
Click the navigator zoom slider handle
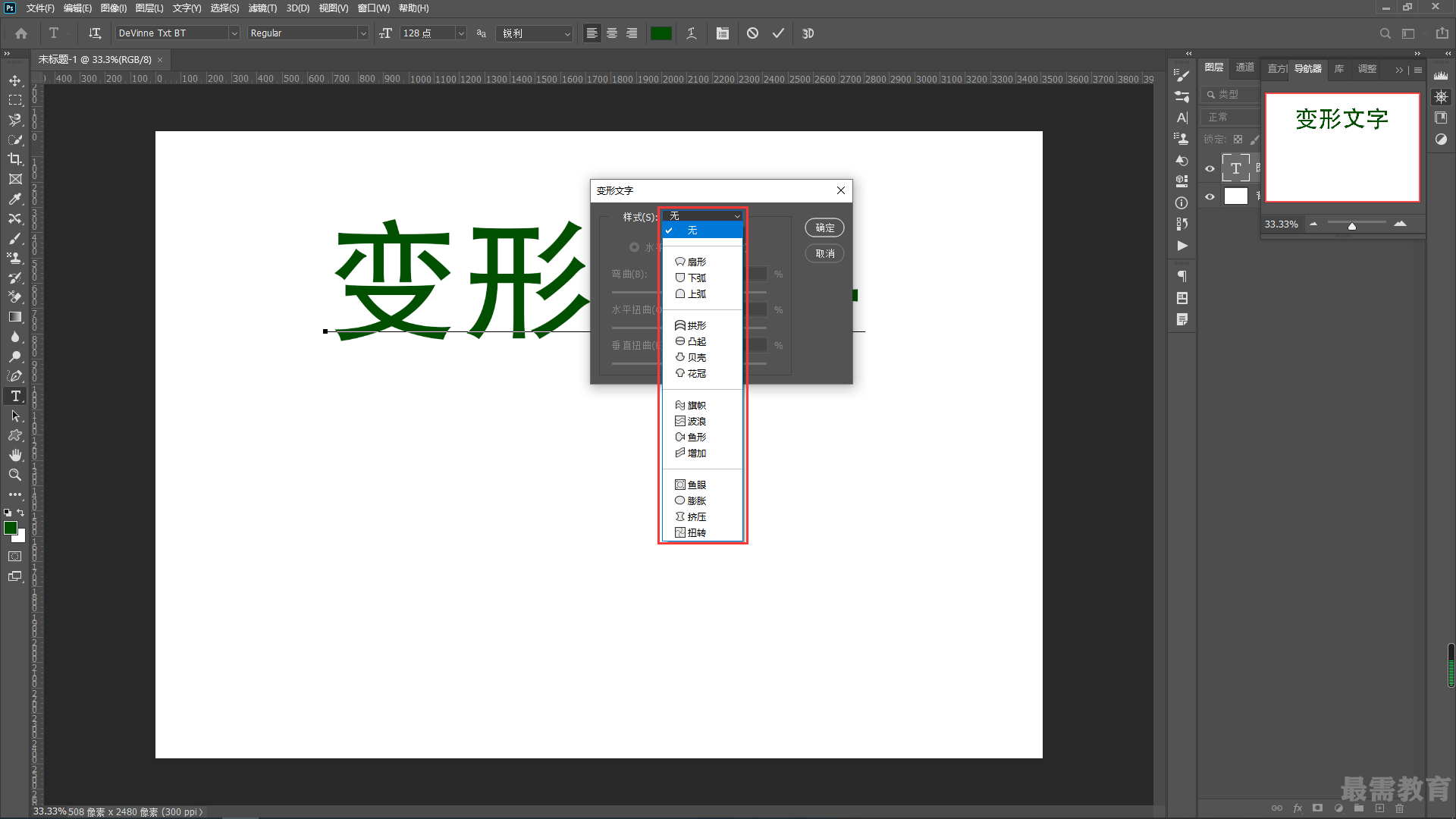tap(1351, 225)
